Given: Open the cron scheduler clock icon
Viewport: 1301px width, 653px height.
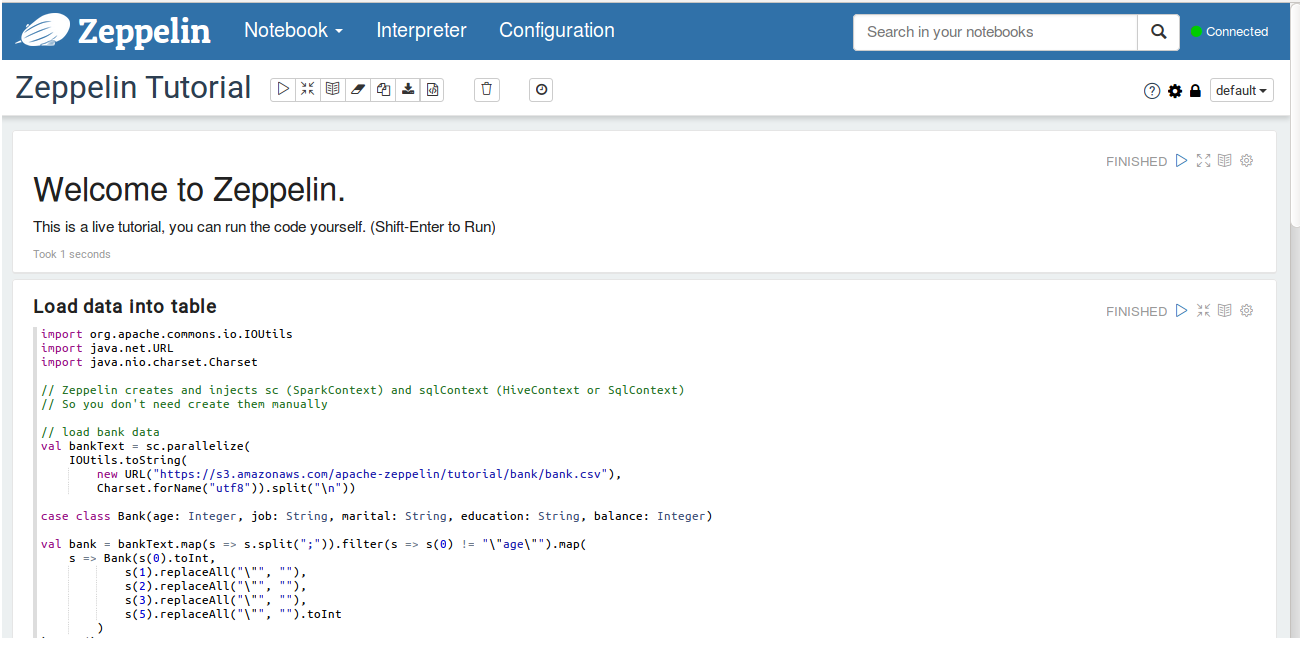Looking at the screenshot, I should (x=541, y=90).
